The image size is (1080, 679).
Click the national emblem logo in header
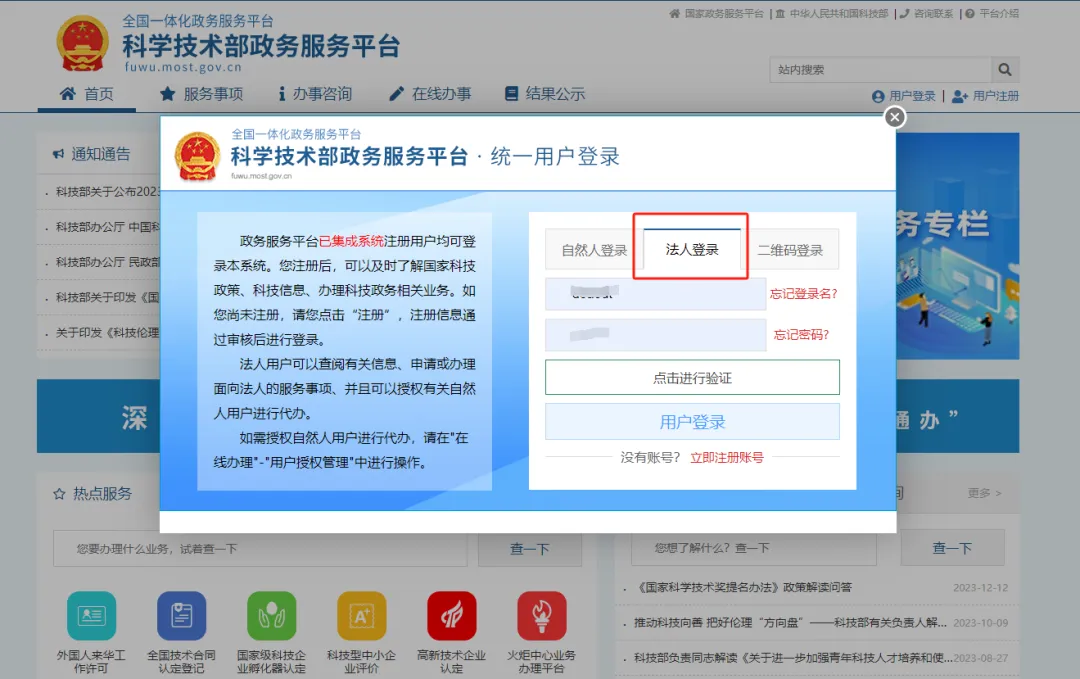(x=82, y=45)
